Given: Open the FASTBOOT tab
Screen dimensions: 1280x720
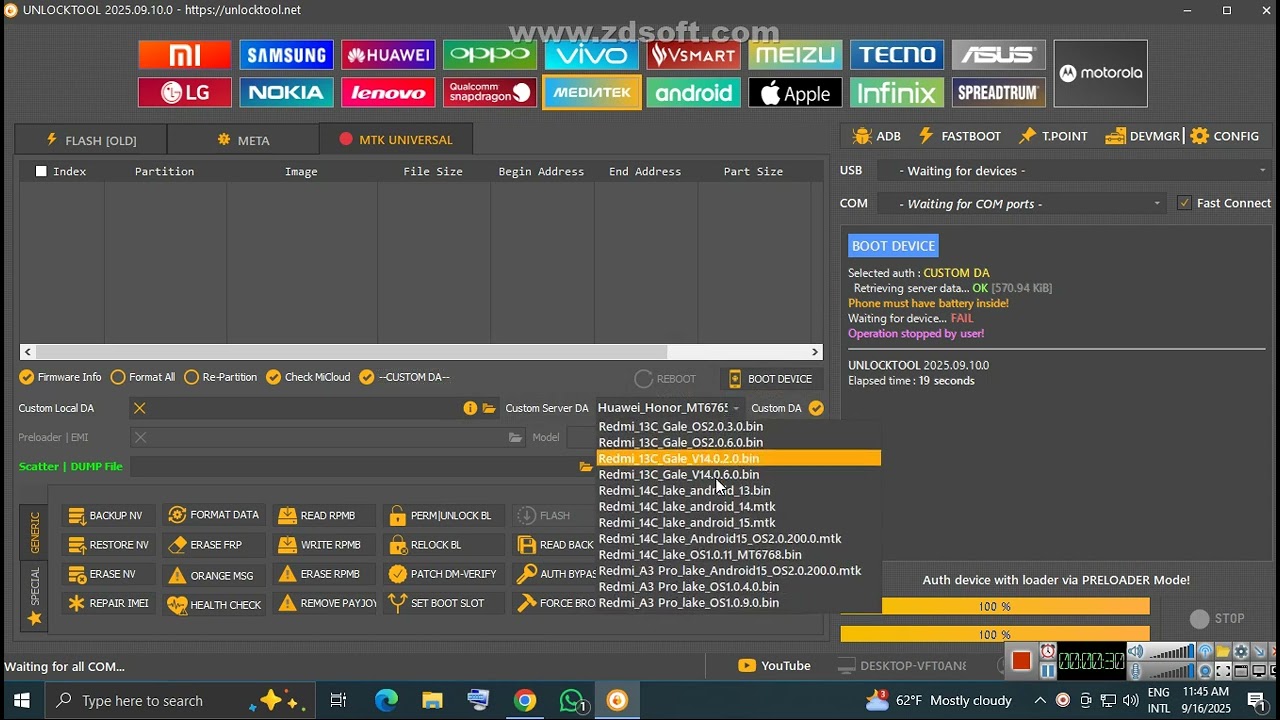Looking at the screenshot, I should 960,136.
